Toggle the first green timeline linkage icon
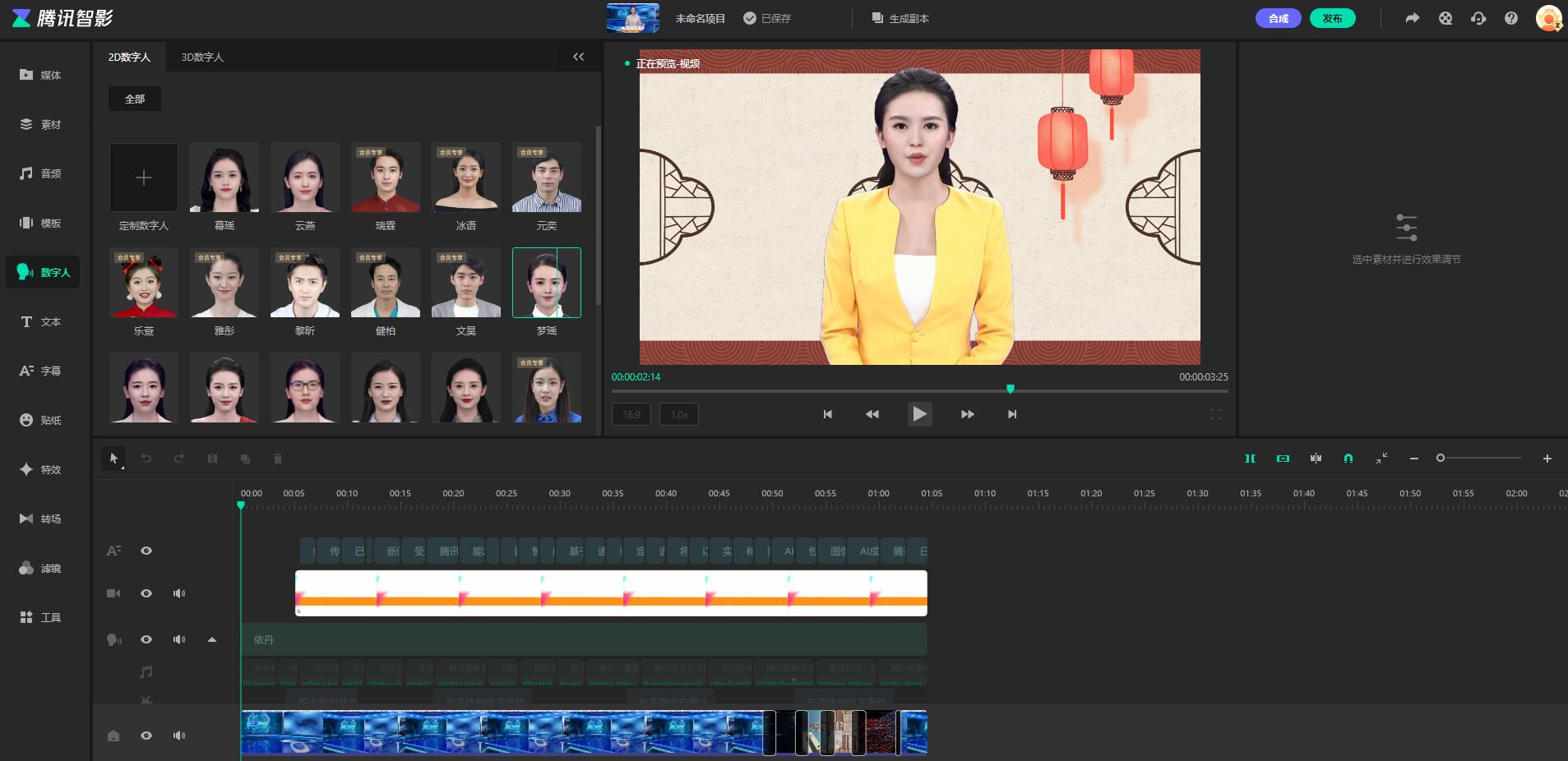 click(x=1250, y=459)
